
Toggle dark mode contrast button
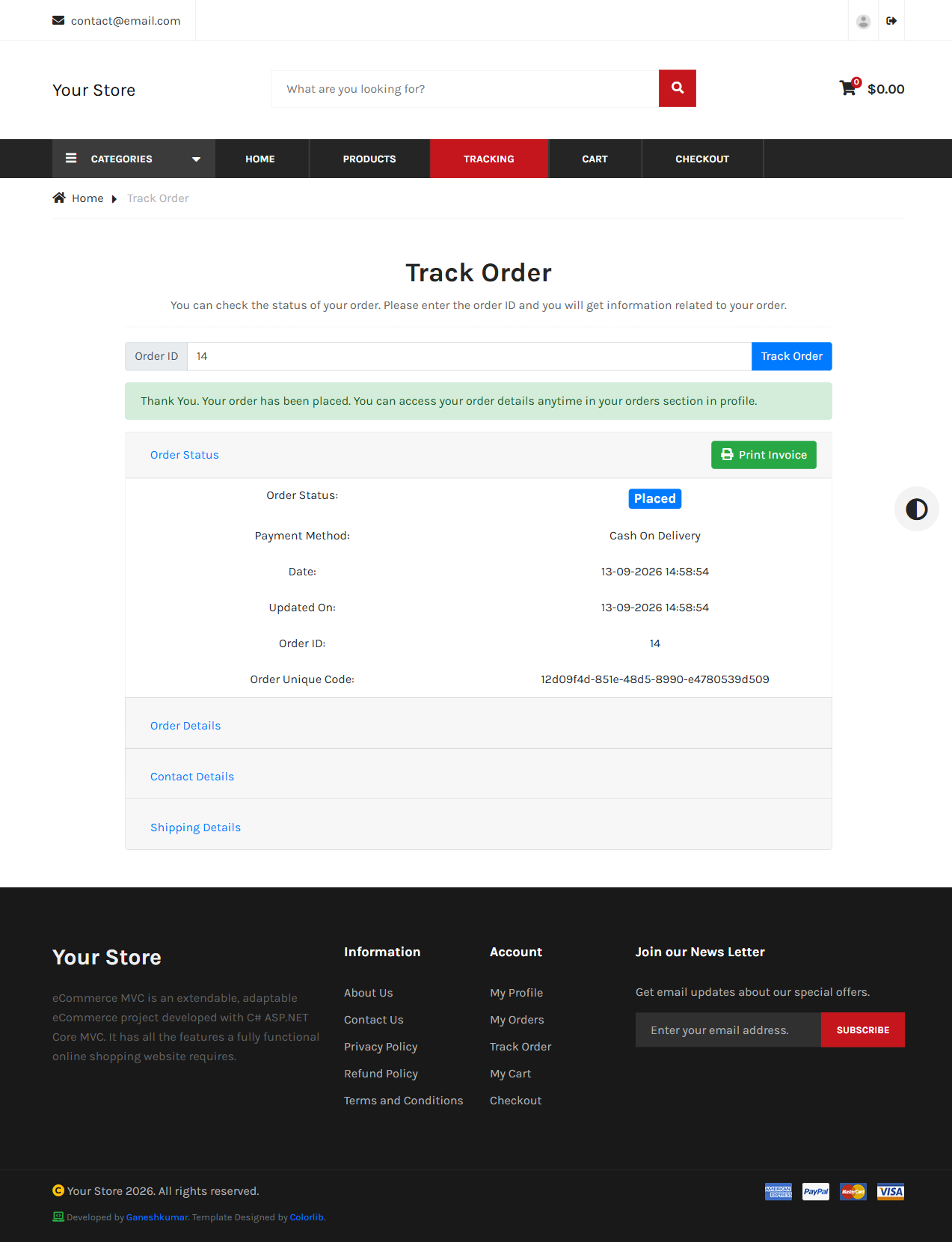(x=916, y=510)
